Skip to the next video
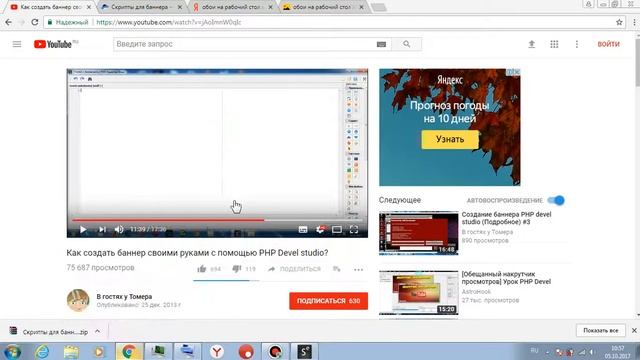Image resolution: width=640 pixels, height=360 pixels. [102, 230]
